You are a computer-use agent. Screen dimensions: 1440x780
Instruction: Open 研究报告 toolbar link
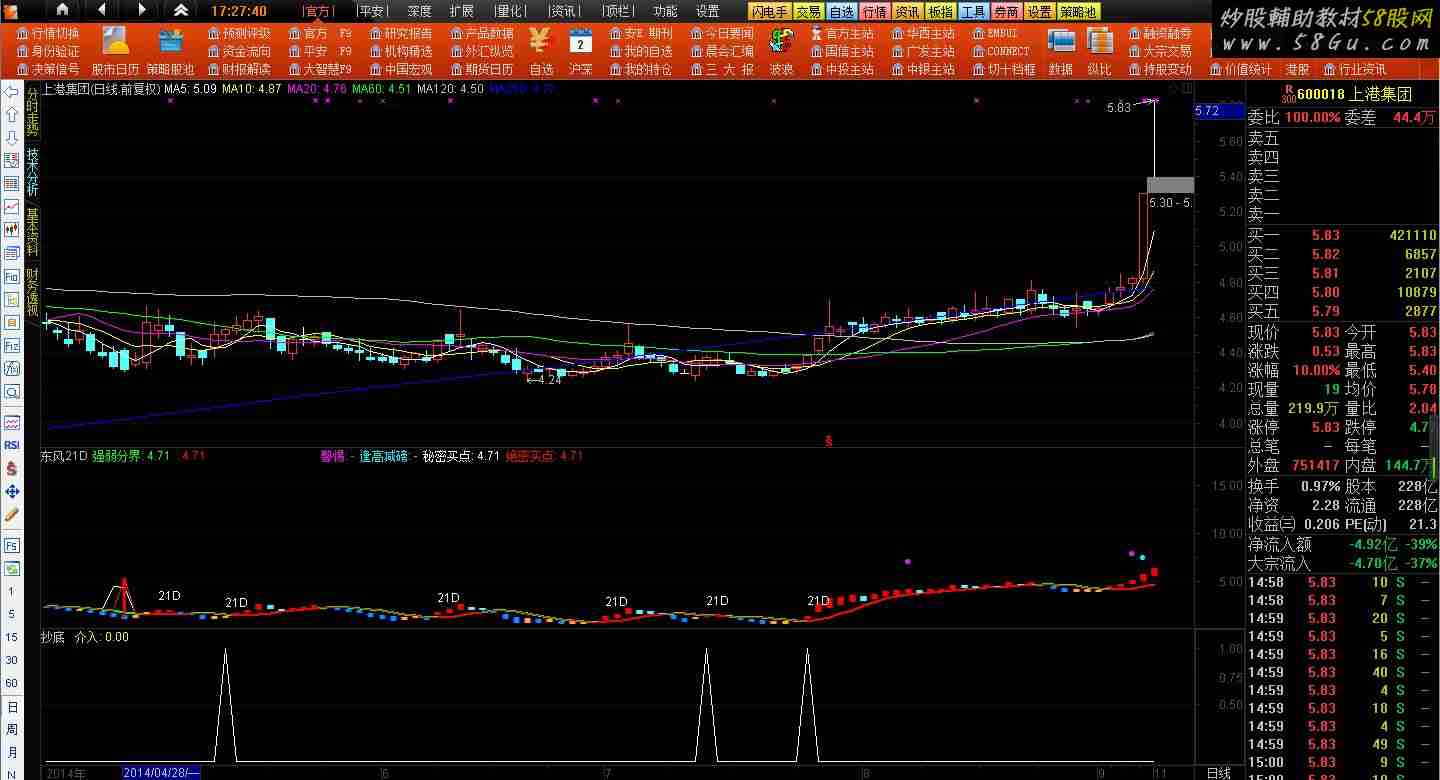(x=401, y=33)
